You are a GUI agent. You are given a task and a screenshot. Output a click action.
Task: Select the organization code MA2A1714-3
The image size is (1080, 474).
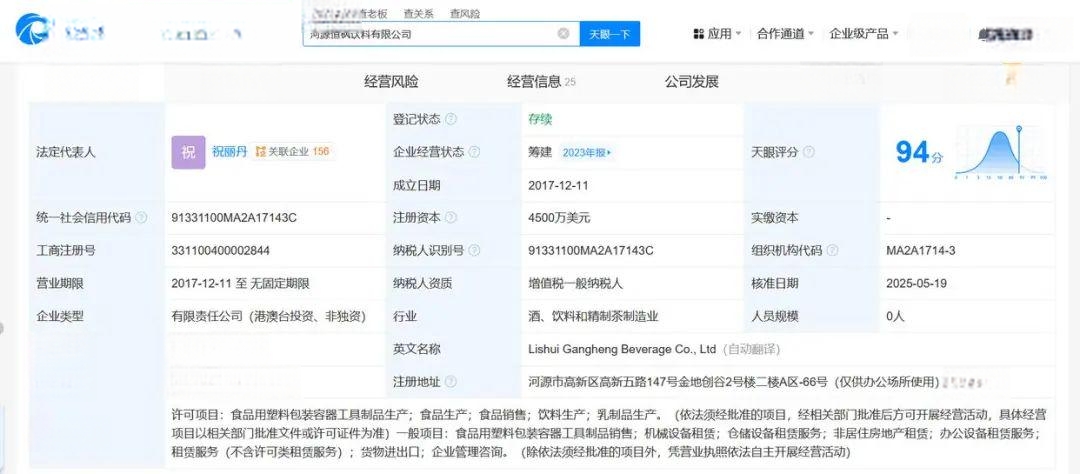click(x=920, y=251)
